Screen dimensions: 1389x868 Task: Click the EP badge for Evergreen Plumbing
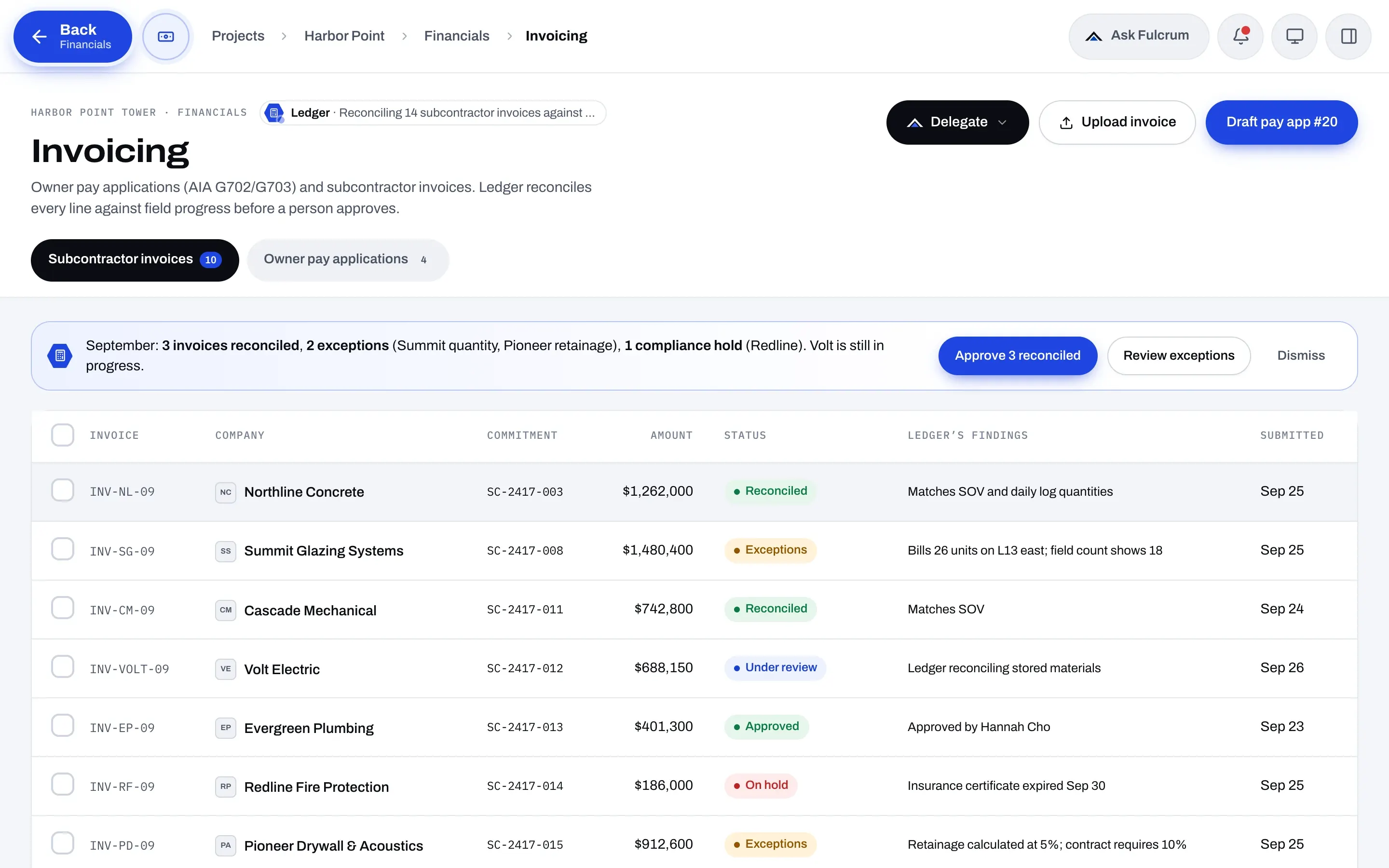[x=226, y=727]
